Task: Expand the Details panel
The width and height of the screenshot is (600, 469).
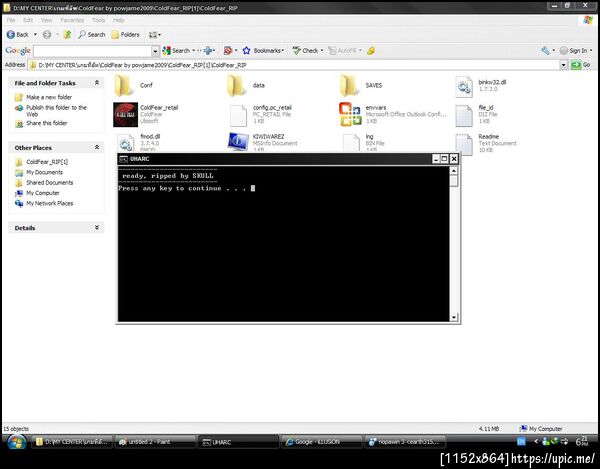Action: click(x=97, y=228)
